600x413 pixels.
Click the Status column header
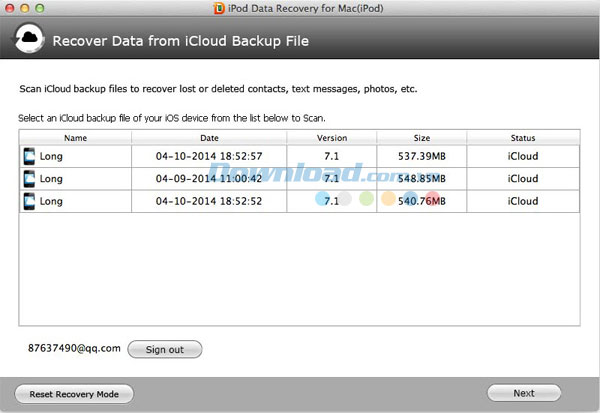(523, 138)
